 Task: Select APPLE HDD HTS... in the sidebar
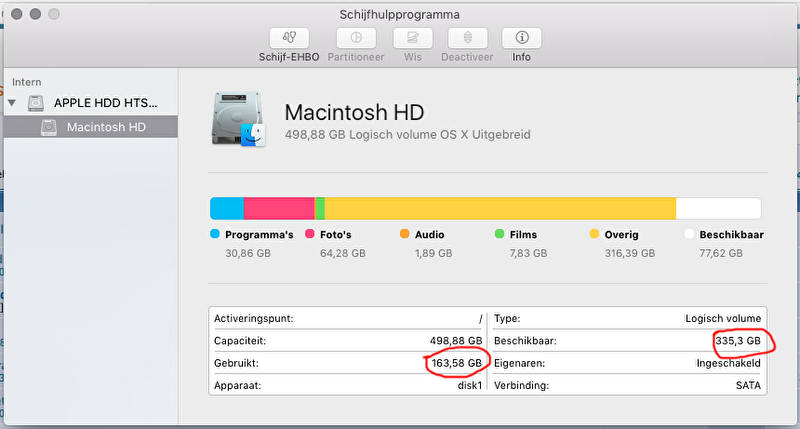tap(105, 103)
